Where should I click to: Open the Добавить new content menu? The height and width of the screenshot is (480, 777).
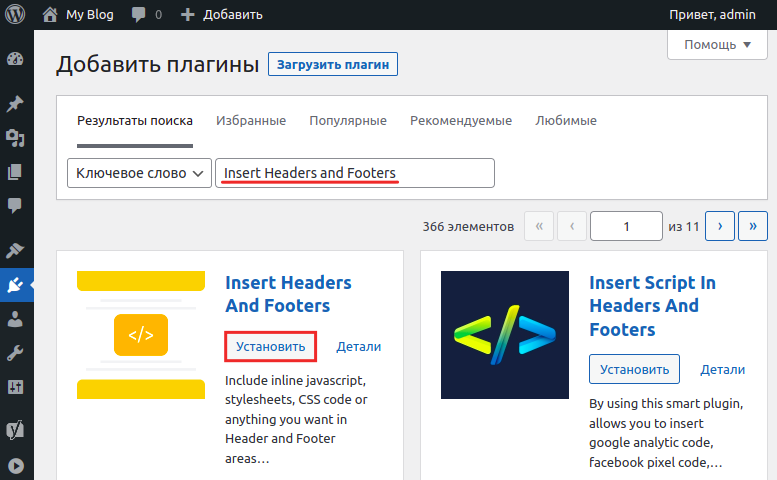coord(222,14)
